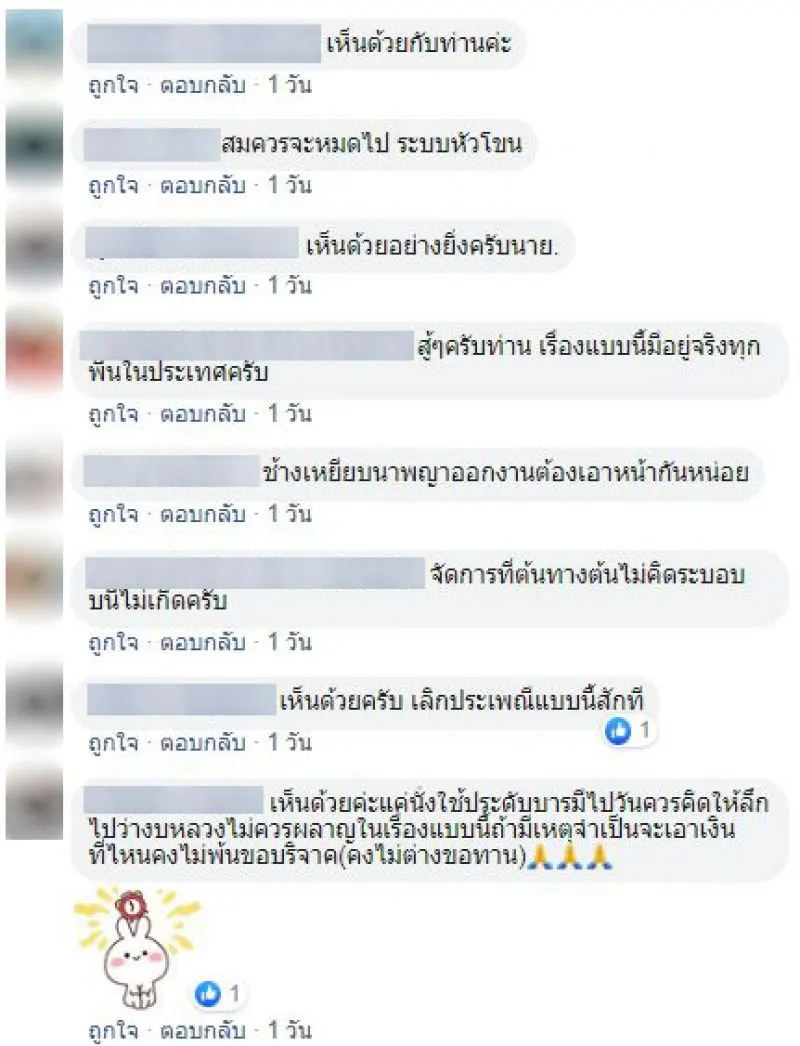Like the เห็นด้วยอย่างยิ่งครับนาย comment
Image resolution: width=800 pixels, height=1046 pixels.
click(113, 286)
